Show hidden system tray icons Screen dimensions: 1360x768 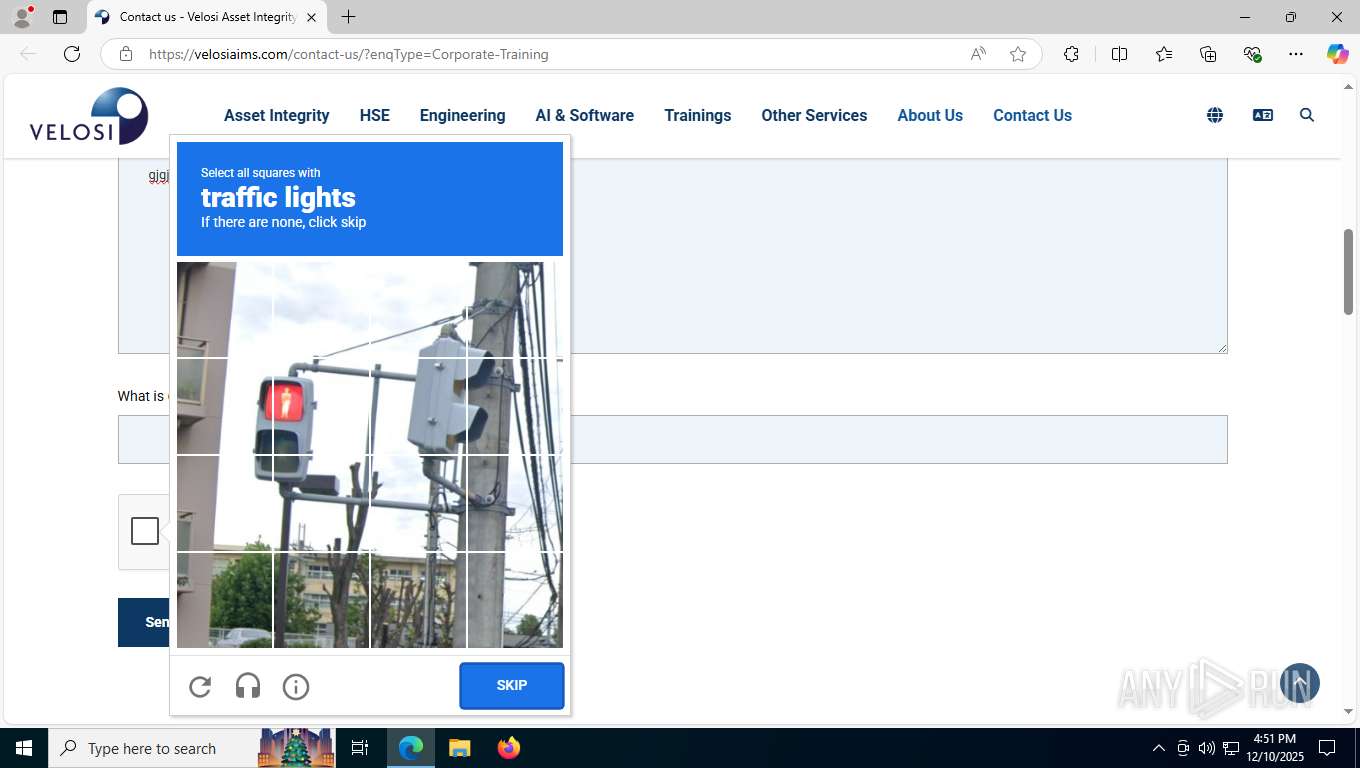pyautogui.click(x=1159, y=748)
